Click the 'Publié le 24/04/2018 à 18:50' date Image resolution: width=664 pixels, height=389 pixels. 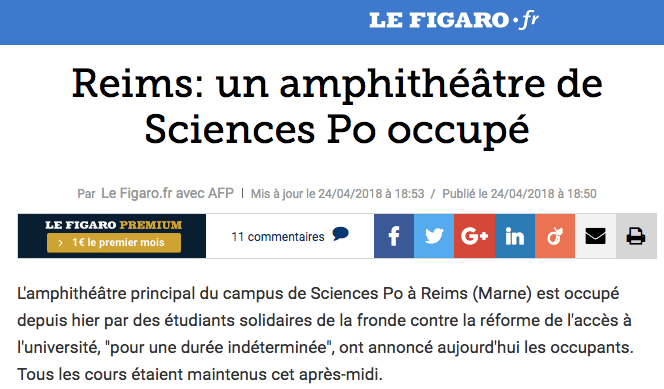[x=519, y=194]
